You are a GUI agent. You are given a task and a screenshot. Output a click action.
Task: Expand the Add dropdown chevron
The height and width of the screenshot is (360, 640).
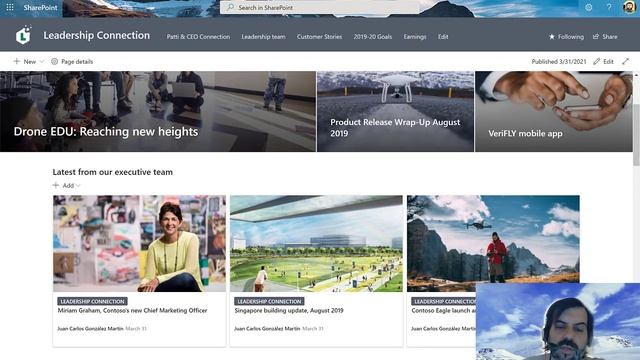pos(78,186)
